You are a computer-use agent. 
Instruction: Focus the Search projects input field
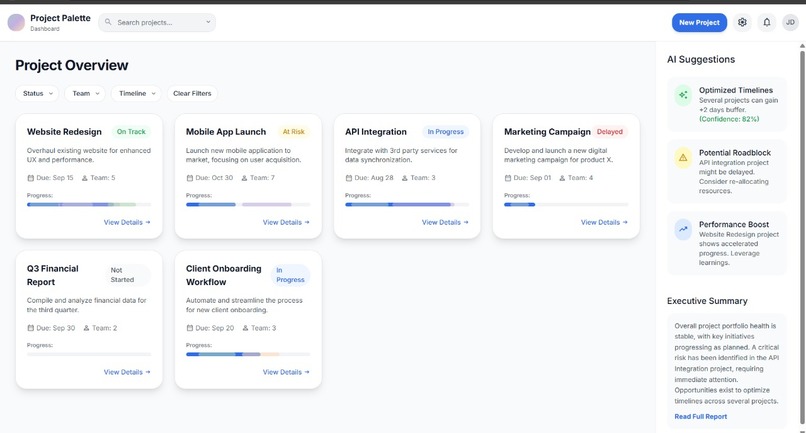click(x=157, y=22)
